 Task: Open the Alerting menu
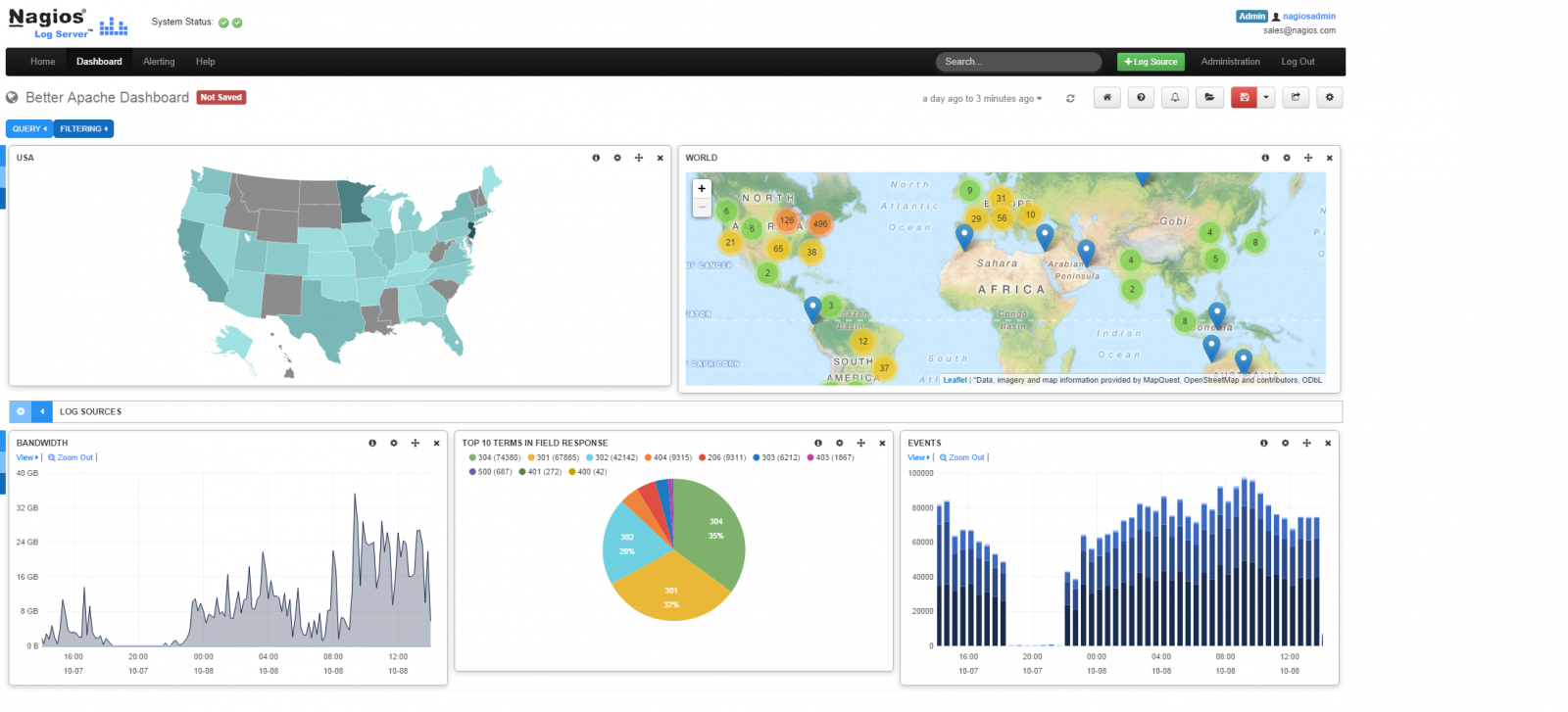pyautogui.click(x=159, y=62)
